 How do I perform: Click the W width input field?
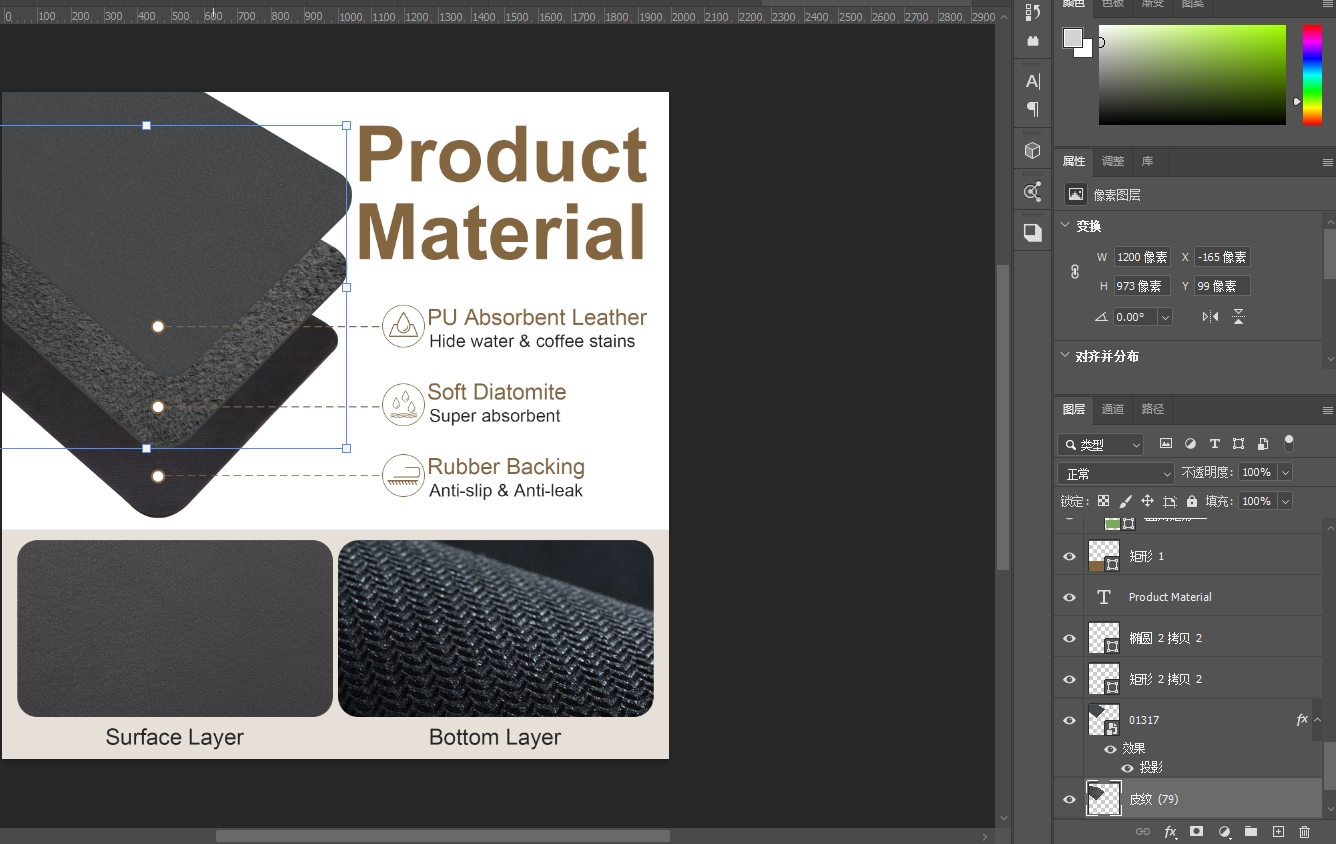pos(1142,257)
